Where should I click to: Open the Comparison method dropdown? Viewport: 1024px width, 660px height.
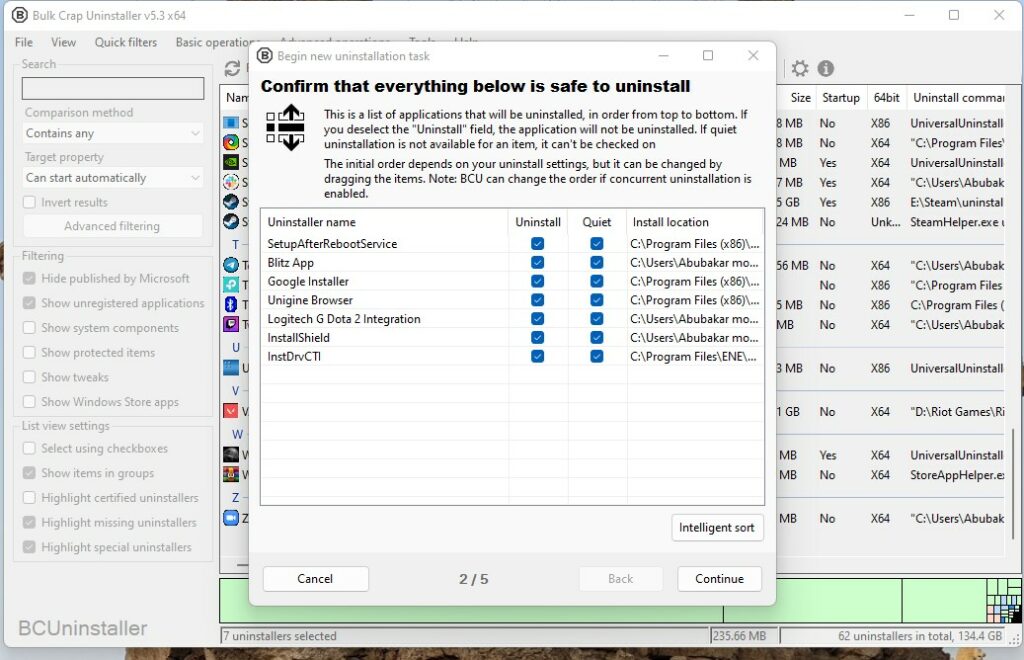pos(112,133)
